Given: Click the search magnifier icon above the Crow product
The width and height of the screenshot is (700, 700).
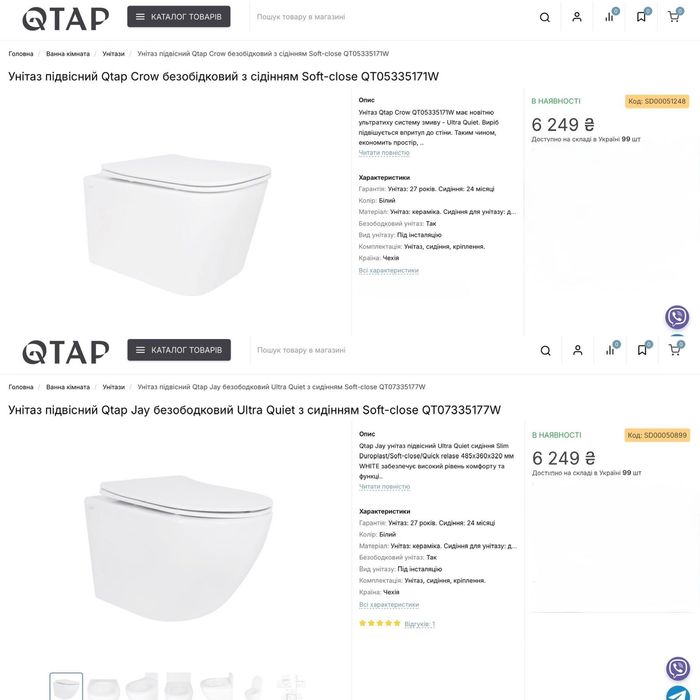Looking at the screenshot, I should (545, 17).
